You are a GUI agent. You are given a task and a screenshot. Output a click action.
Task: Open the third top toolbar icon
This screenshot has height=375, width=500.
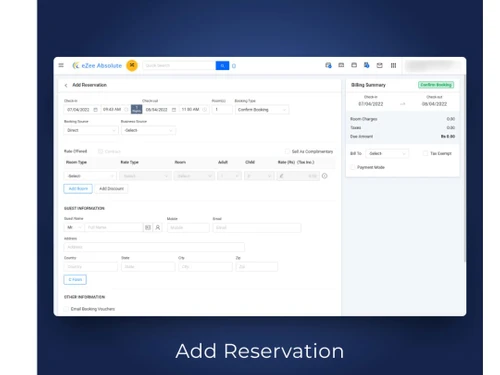[x=354, y=65]
